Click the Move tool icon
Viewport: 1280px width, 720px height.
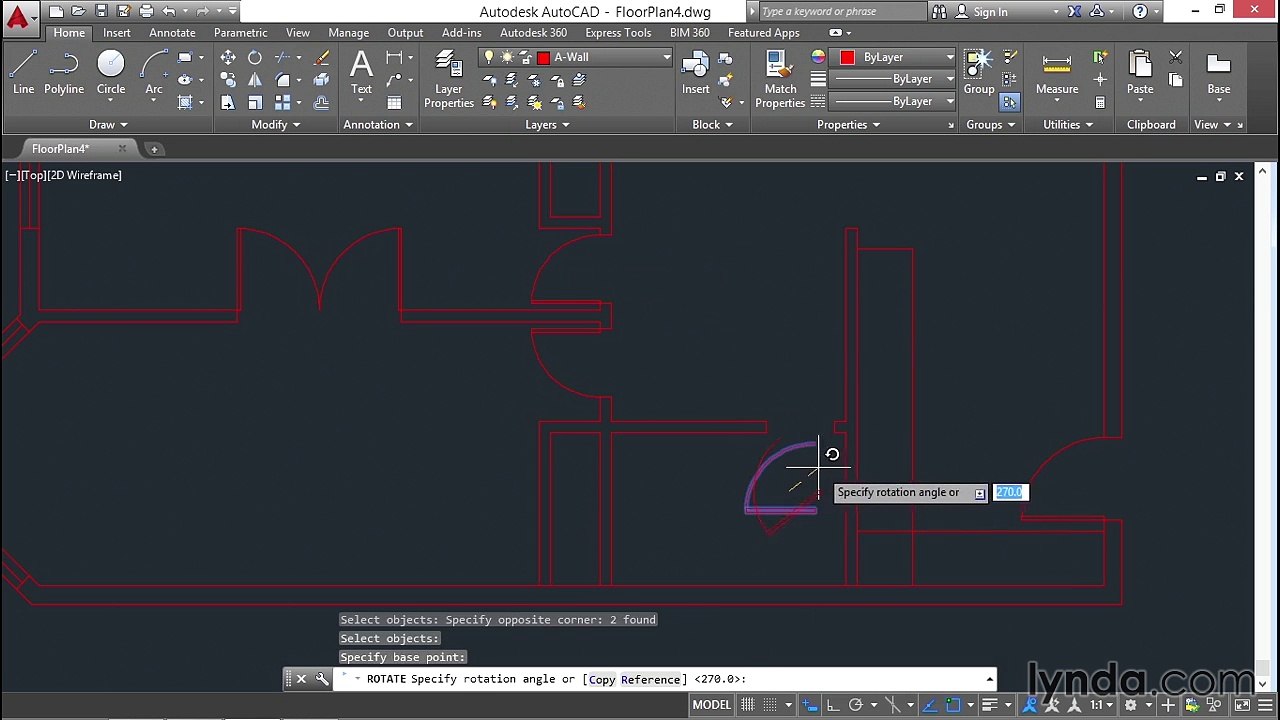tap(228, 57)
